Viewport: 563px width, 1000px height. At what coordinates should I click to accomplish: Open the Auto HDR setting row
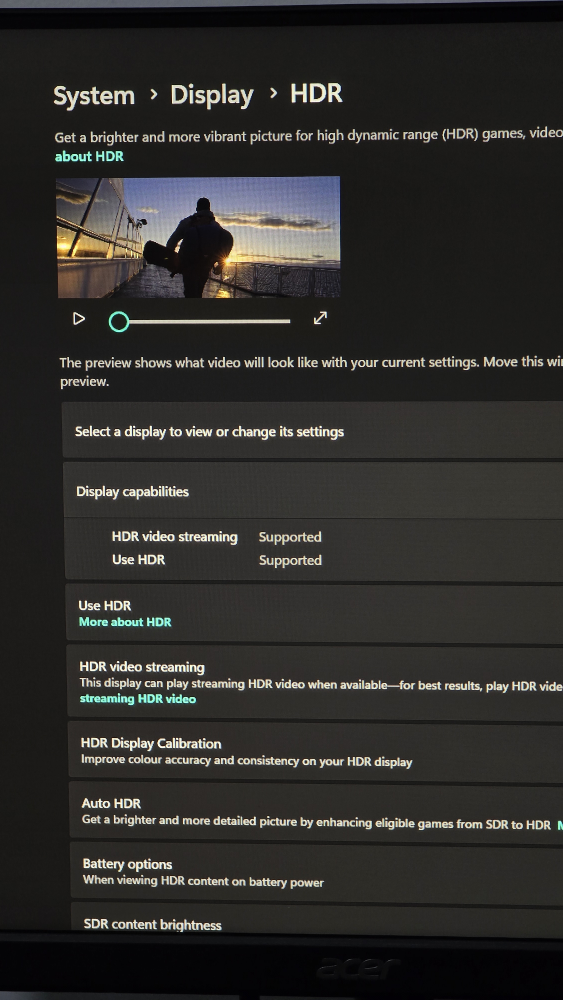coord(317,811)
